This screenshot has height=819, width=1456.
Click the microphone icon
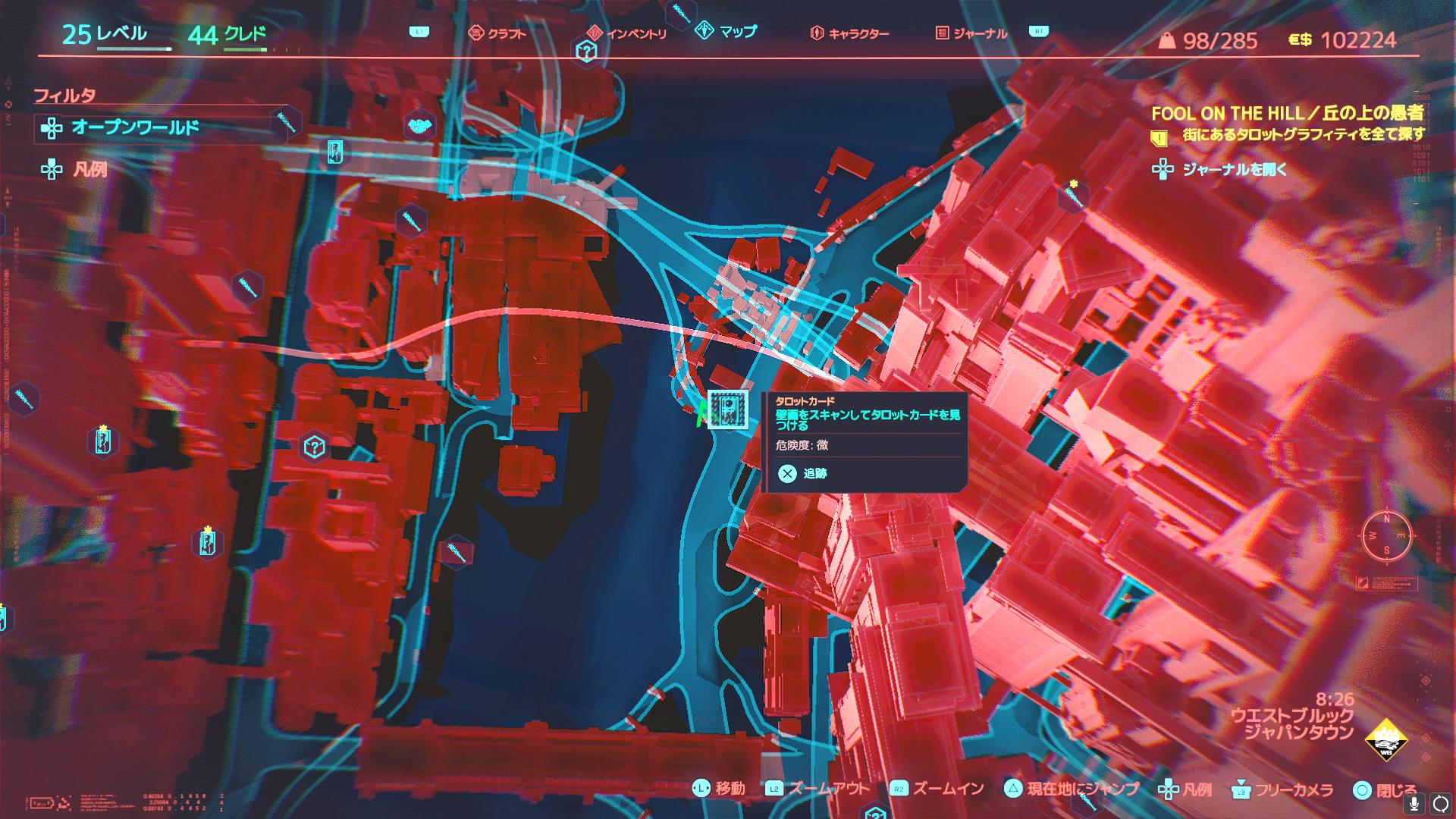click(x=1413, y=803)
